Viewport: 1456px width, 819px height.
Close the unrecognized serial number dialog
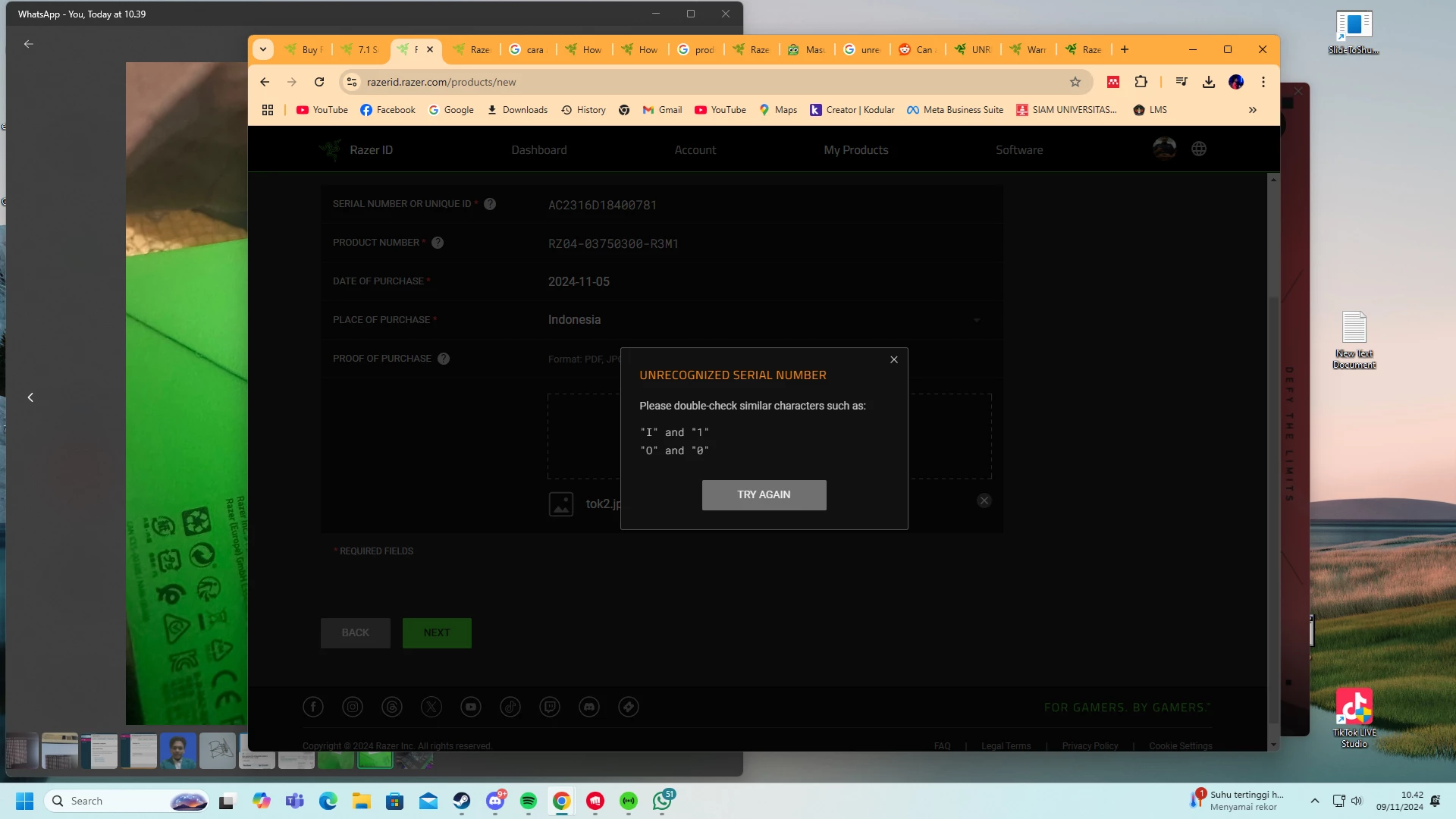coord(894,359)
